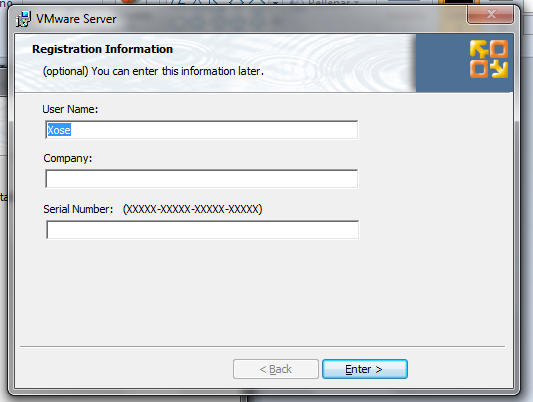Viewport: 533px width, 402px height.
Task: Click the highlighted Xose text
Action: (59, 130)
